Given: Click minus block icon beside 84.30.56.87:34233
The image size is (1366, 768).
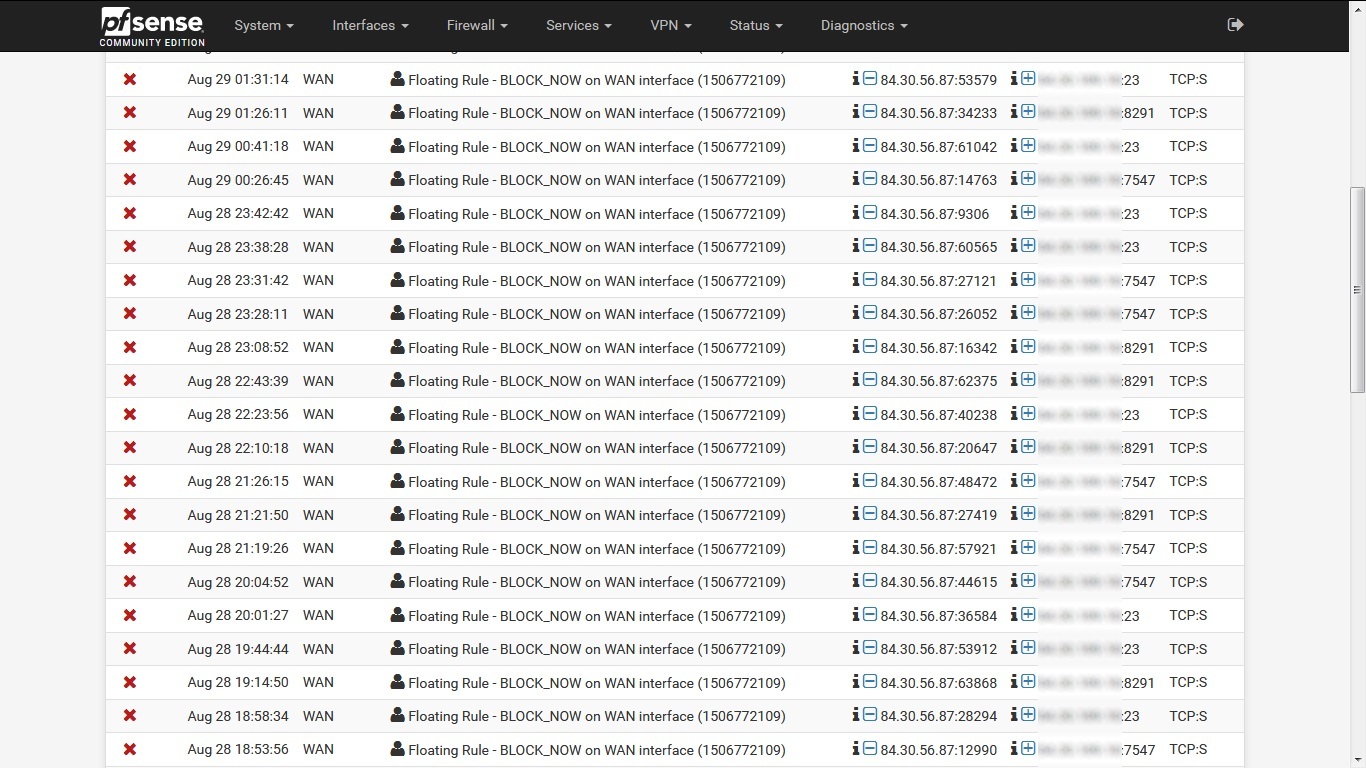Looking at the screenshot, I should point(870,112).
